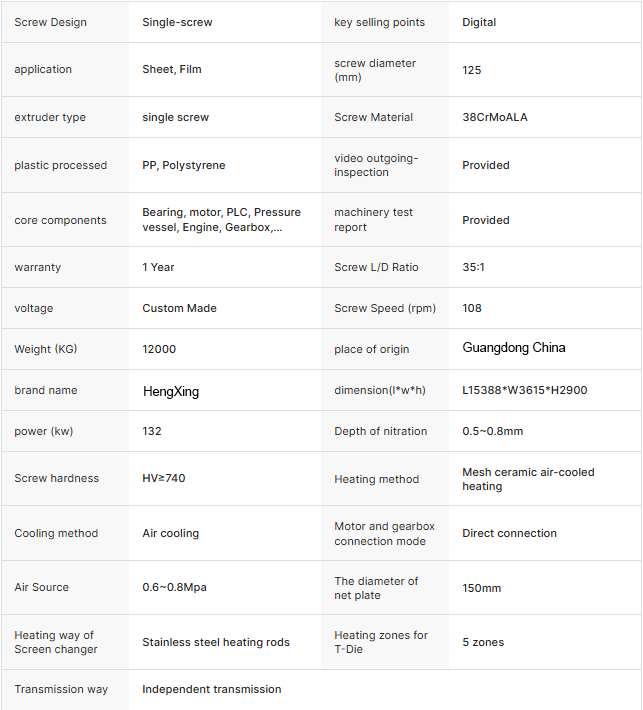Select the 'Single-screw' value cell
Viewport: 643px width, 710px height.
[177, 22]
